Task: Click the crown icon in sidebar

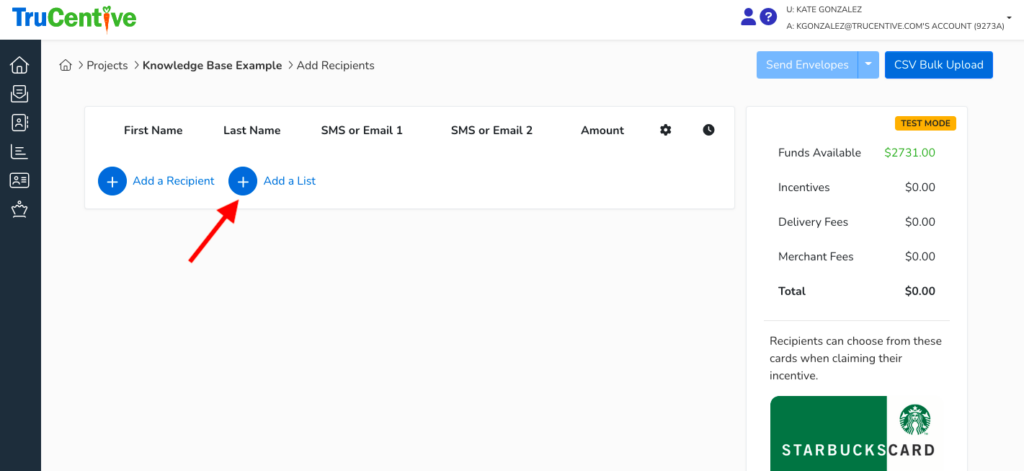Action: (x=19, y=210)
